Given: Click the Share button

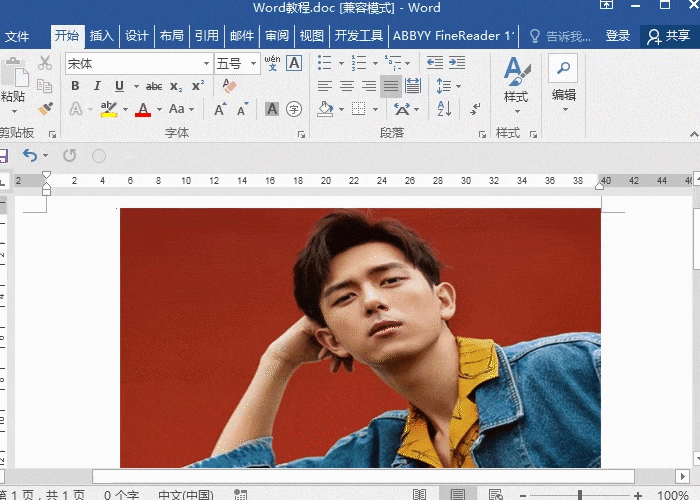Looking at the screenshot, I should click(x=669, y=36).
